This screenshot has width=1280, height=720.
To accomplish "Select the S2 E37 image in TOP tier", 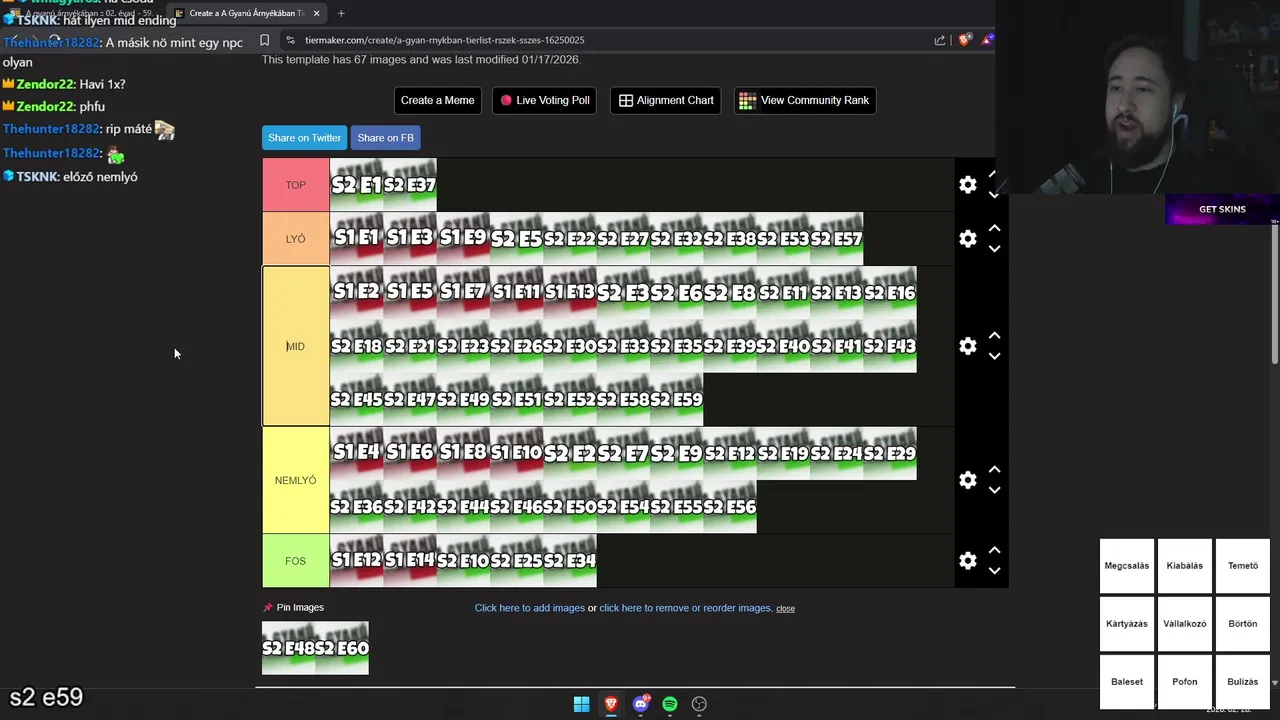I will pyautogui.click(x=410, y=185).
